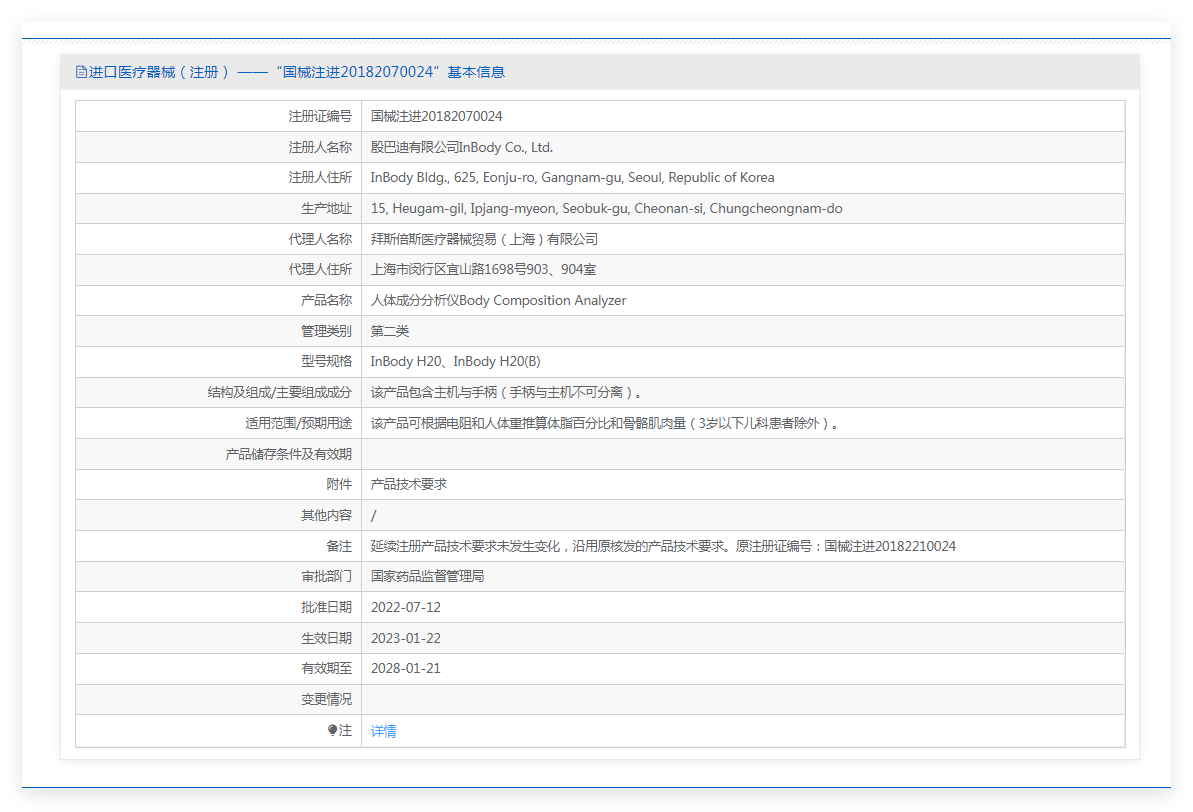Screen dimensions: 1193x812
Task: Click the bullet icon beside 注 label
Action: click(x=332, y=731)
